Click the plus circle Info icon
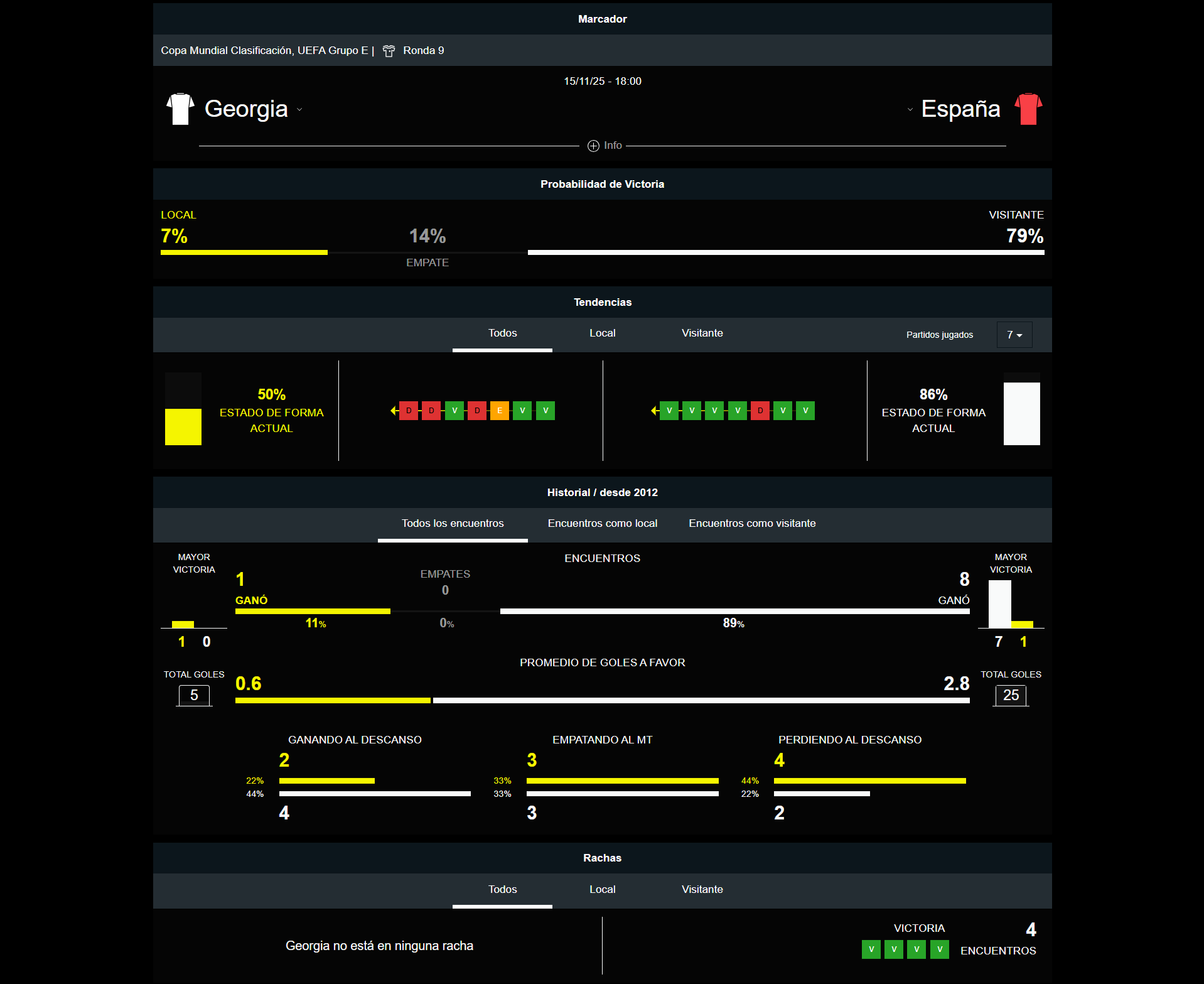 tap(593, 146)
